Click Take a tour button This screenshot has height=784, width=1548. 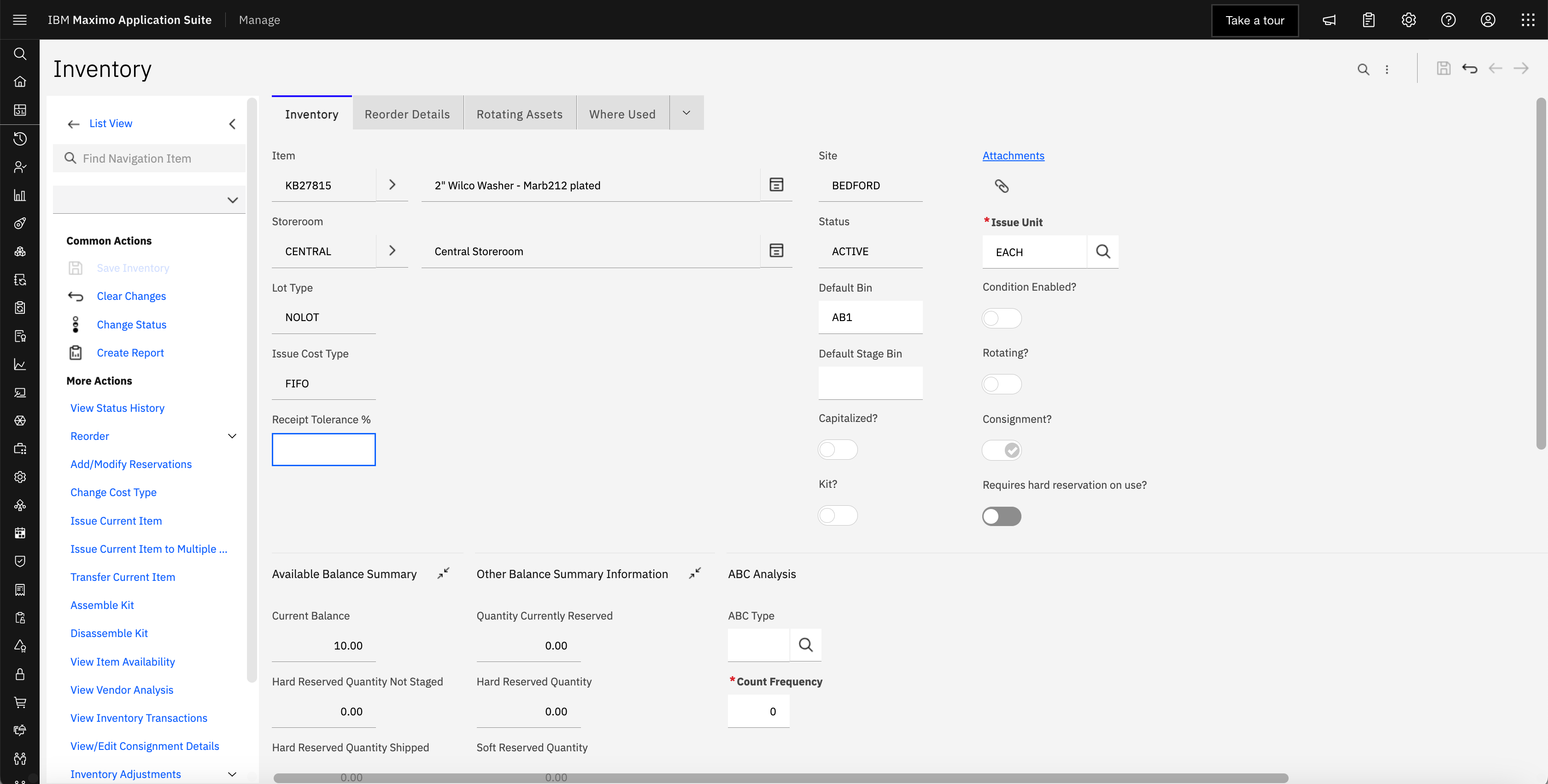tap(1255, 20)
